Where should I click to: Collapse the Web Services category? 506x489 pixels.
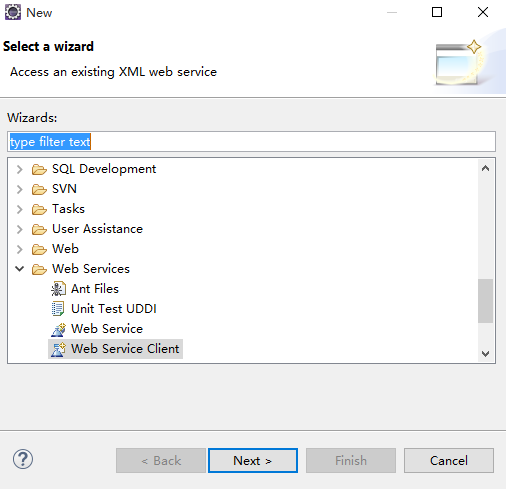click(x=20, y=269)
